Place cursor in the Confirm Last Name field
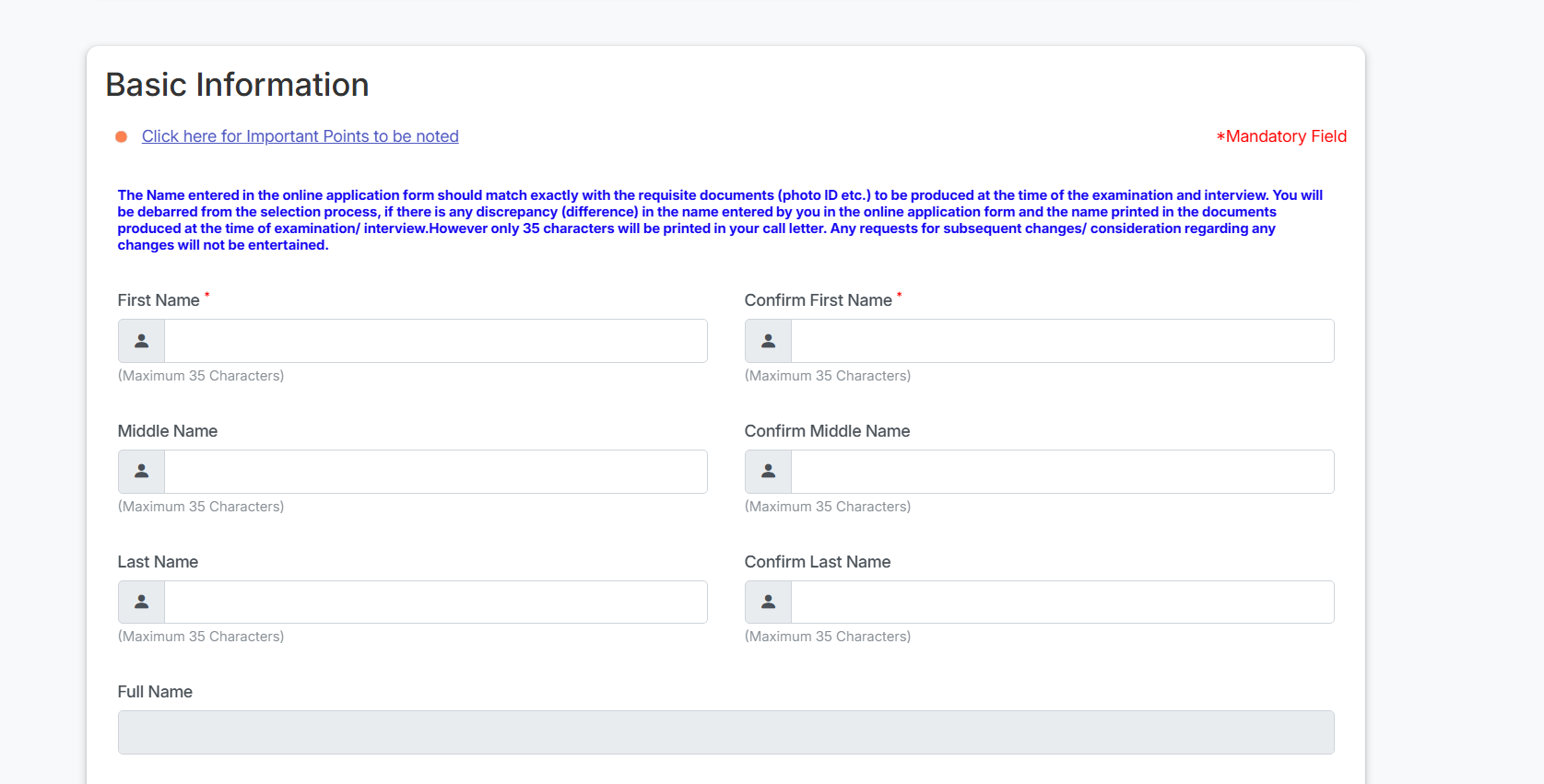 (1062, 602)
